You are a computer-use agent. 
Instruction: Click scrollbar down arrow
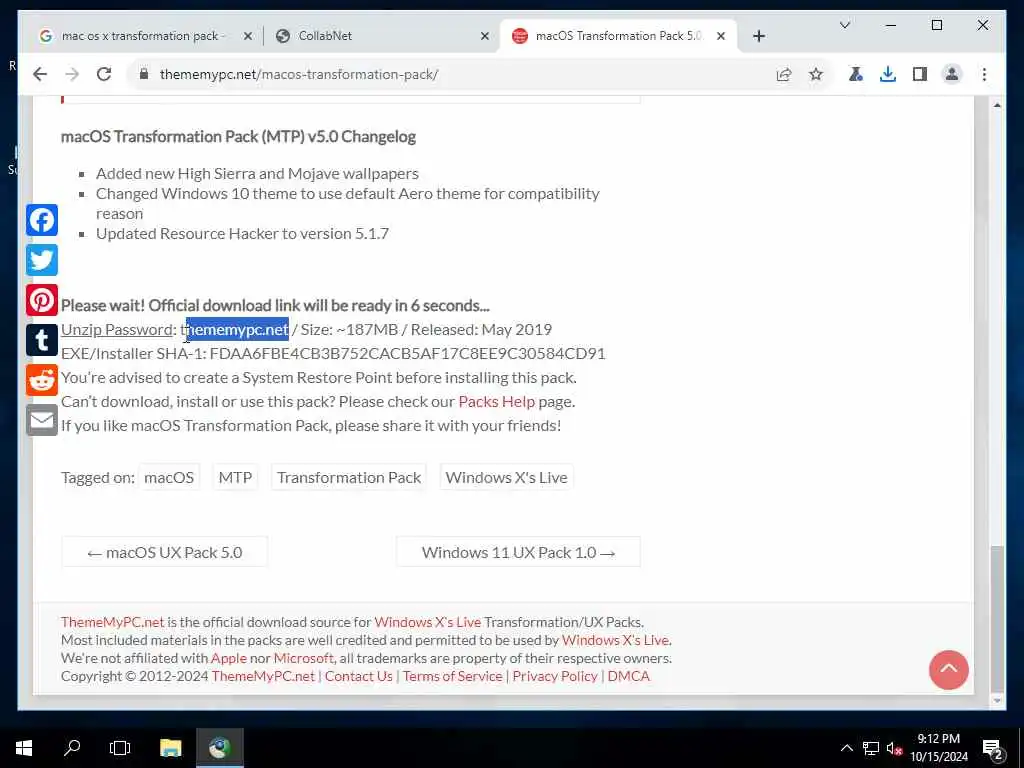point(997,701)
